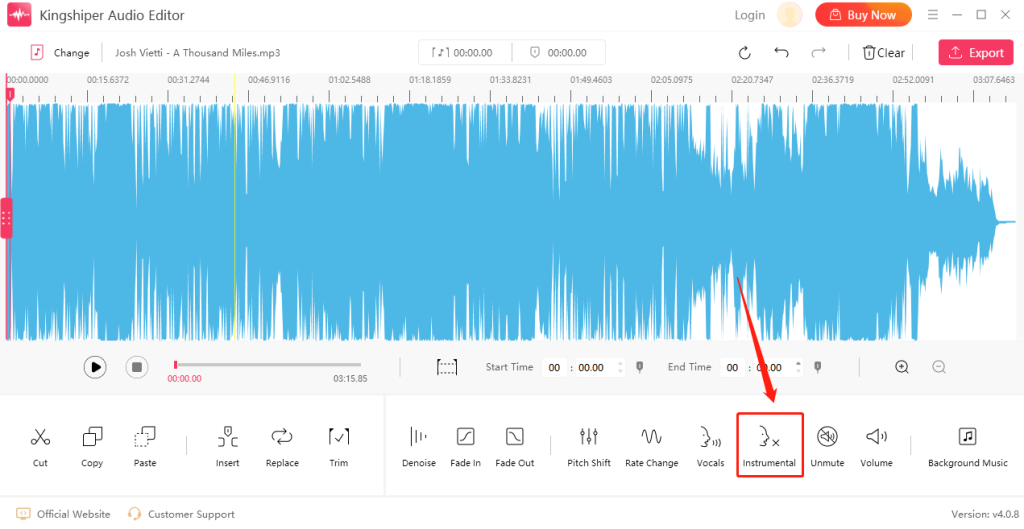The image size is (1024, 529).
Task: Click the left side panel handle
Action: click(x=6, y=218)
